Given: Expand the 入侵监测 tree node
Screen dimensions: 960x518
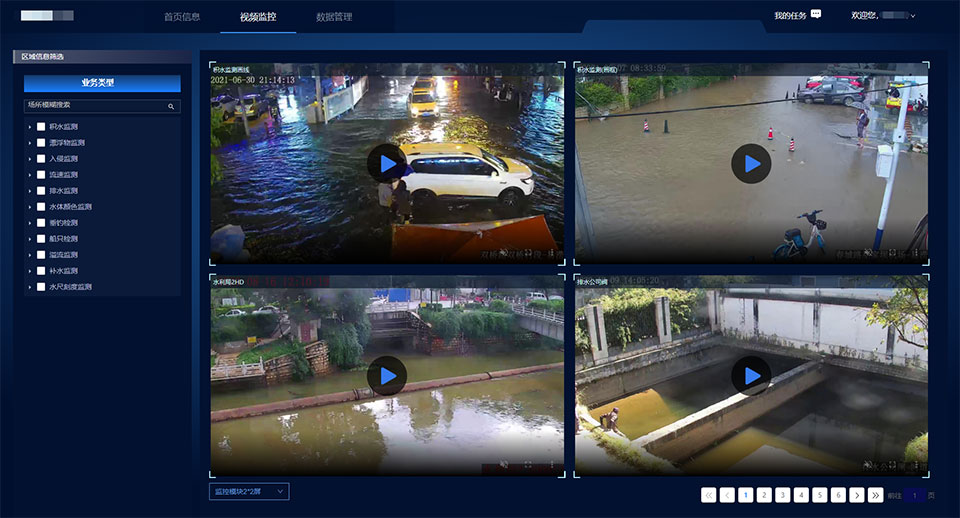Looking at the screenshot, I should [x=30, y=159].
